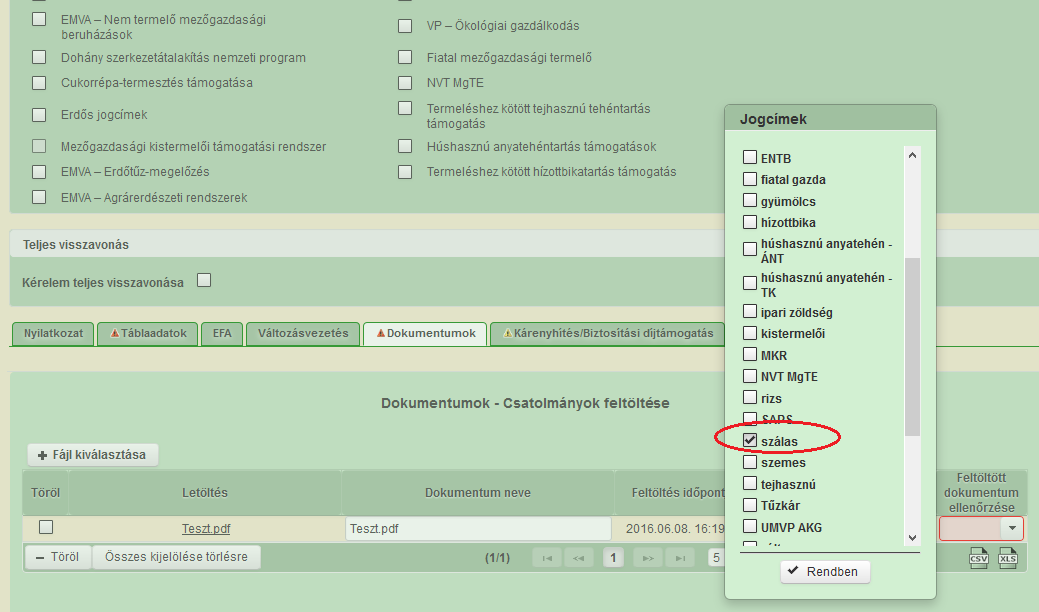This screenshot has height=612, width=1039.
Task: Click the Fájl kiválasztása button
Action: pyautogui.click(x=93, y=455)
